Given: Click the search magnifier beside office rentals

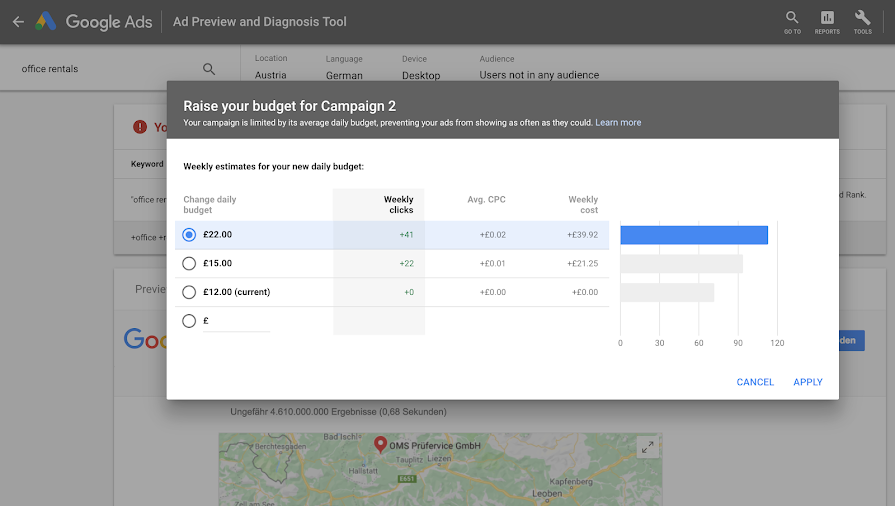Looking at the screenshot, I should [209, 69].
